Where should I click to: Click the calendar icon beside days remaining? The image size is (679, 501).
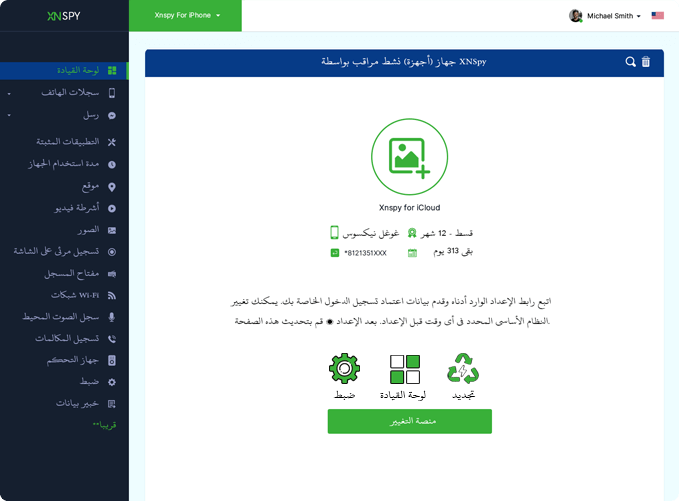[412, 253]
